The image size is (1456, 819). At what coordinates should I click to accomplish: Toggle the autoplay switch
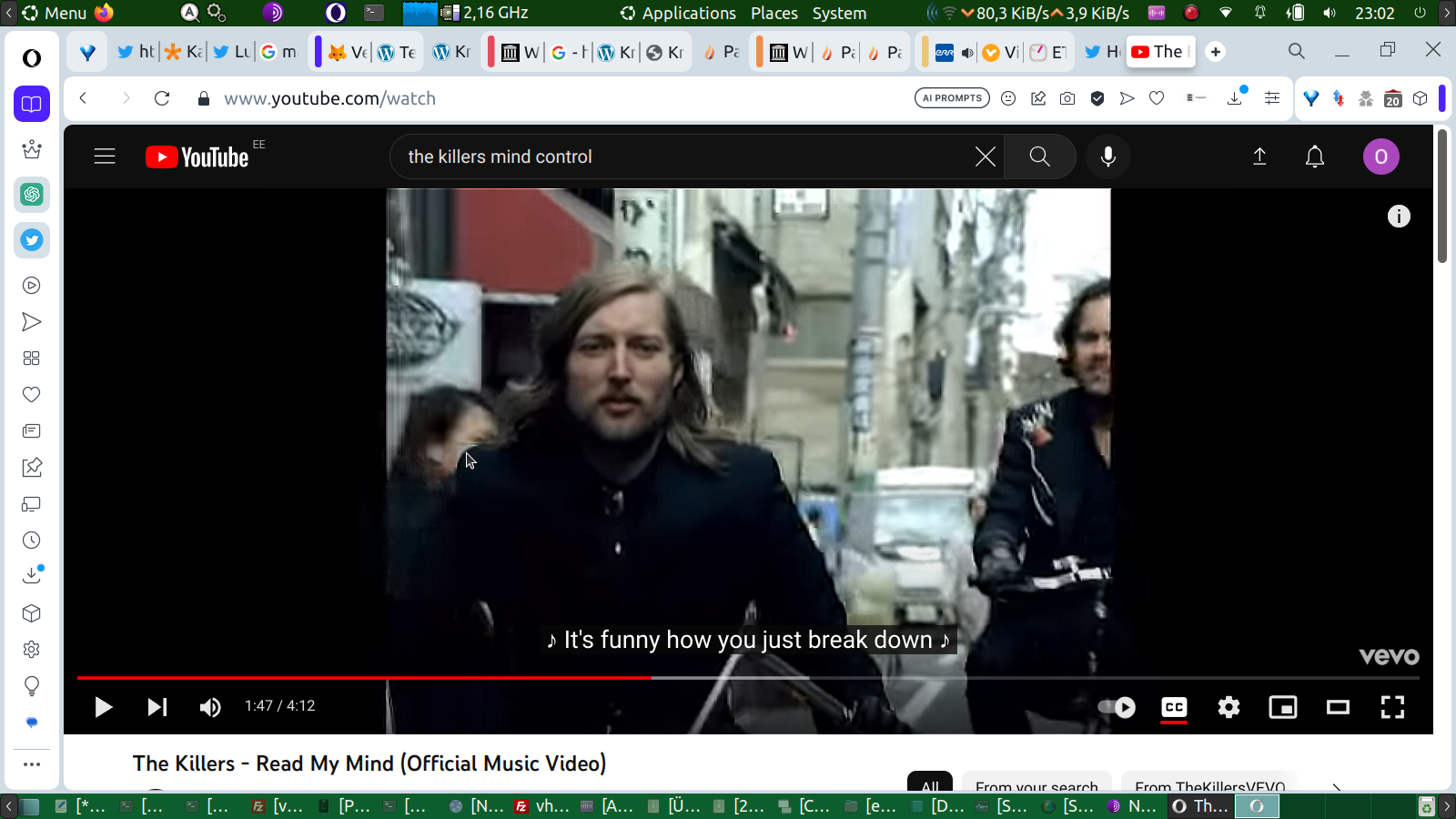point(1117,707)
